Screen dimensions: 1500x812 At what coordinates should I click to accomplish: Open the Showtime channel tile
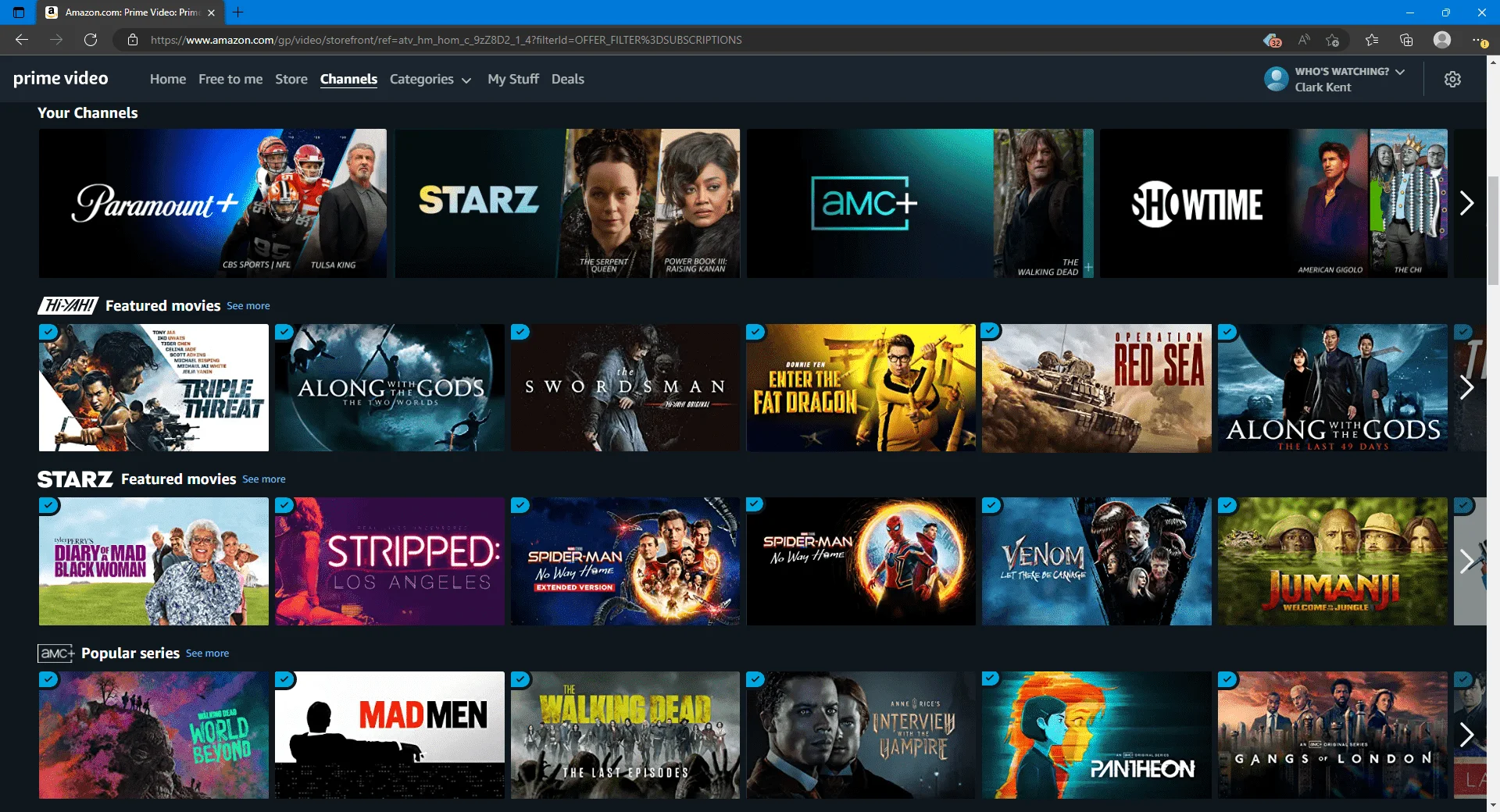[1273, 203]
